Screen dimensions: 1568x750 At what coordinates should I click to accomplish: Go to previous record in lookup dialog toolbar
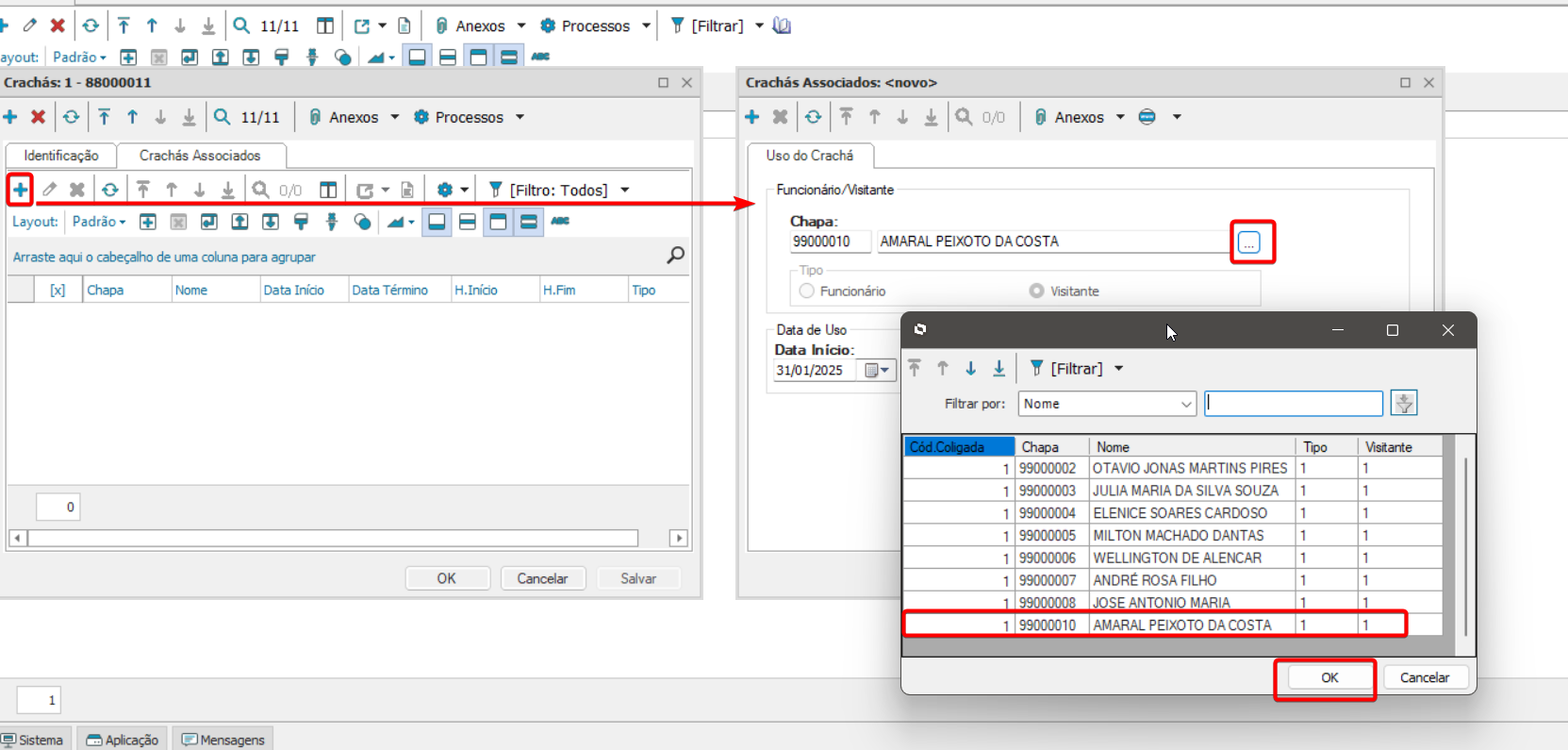[943, 368]
